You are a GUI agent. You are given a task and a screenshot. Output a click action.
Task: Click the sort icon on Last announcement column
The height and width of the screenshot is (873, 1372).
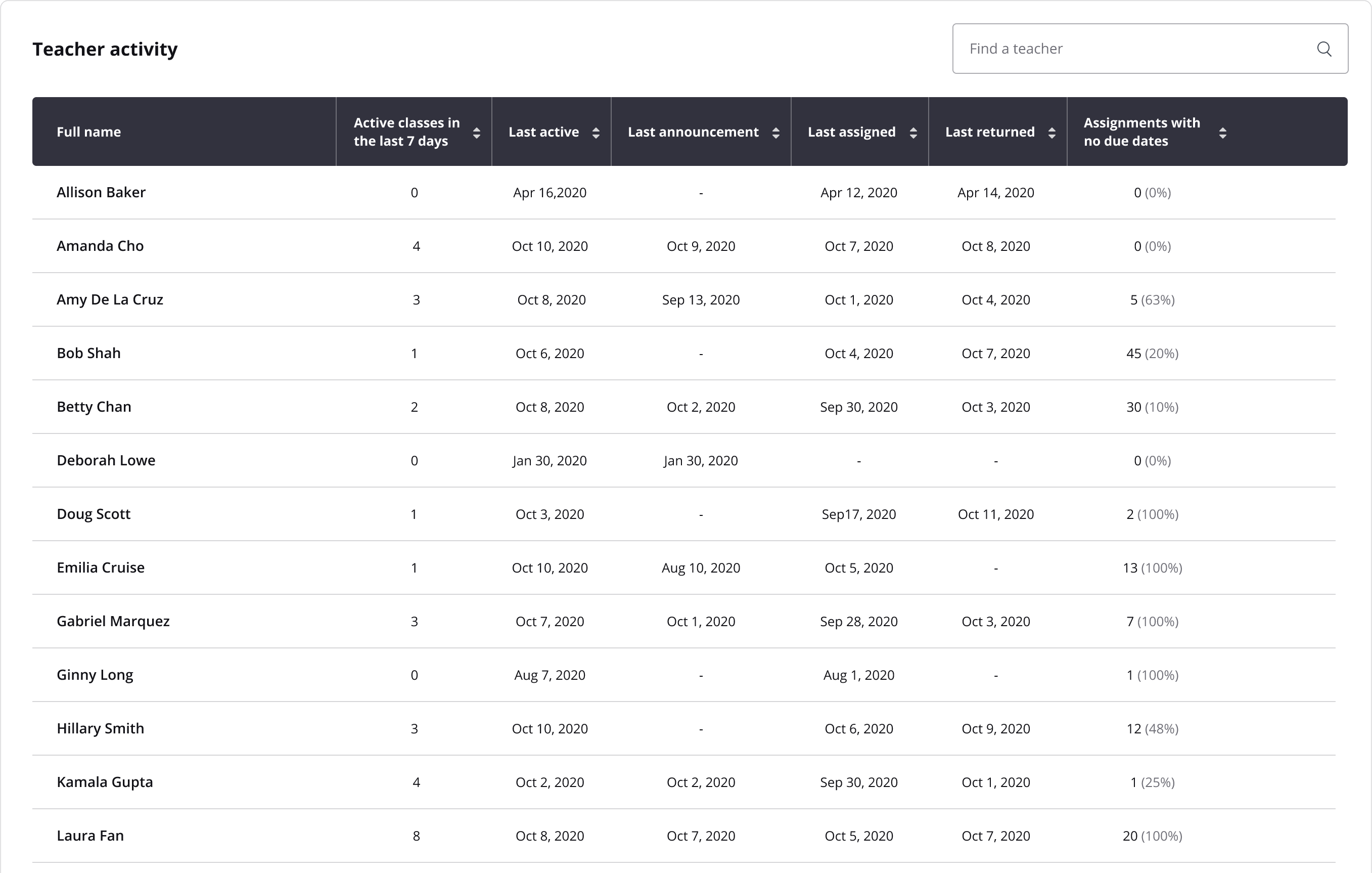pos(775,132)
